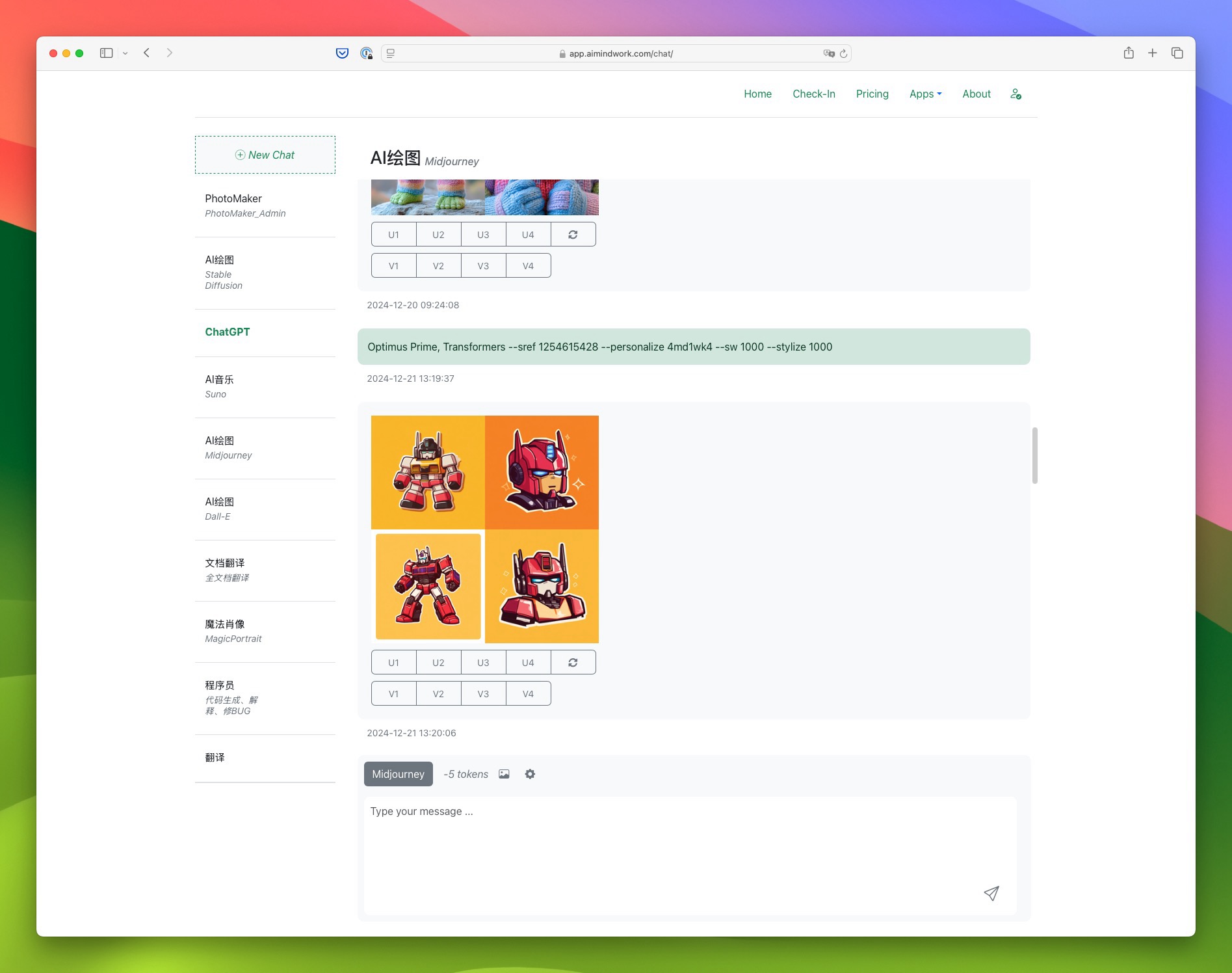The height and width of the screenshot is (973, 1232).
Task: Open the Pricing nav link
Action: [872, 94]
